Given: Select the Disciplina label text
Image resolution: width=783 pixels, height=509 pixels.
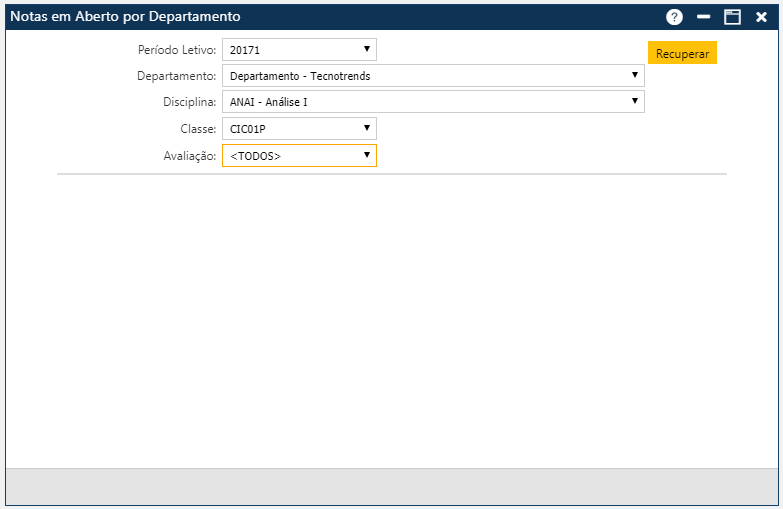Looking at the screenshot, I should point(189,102).
